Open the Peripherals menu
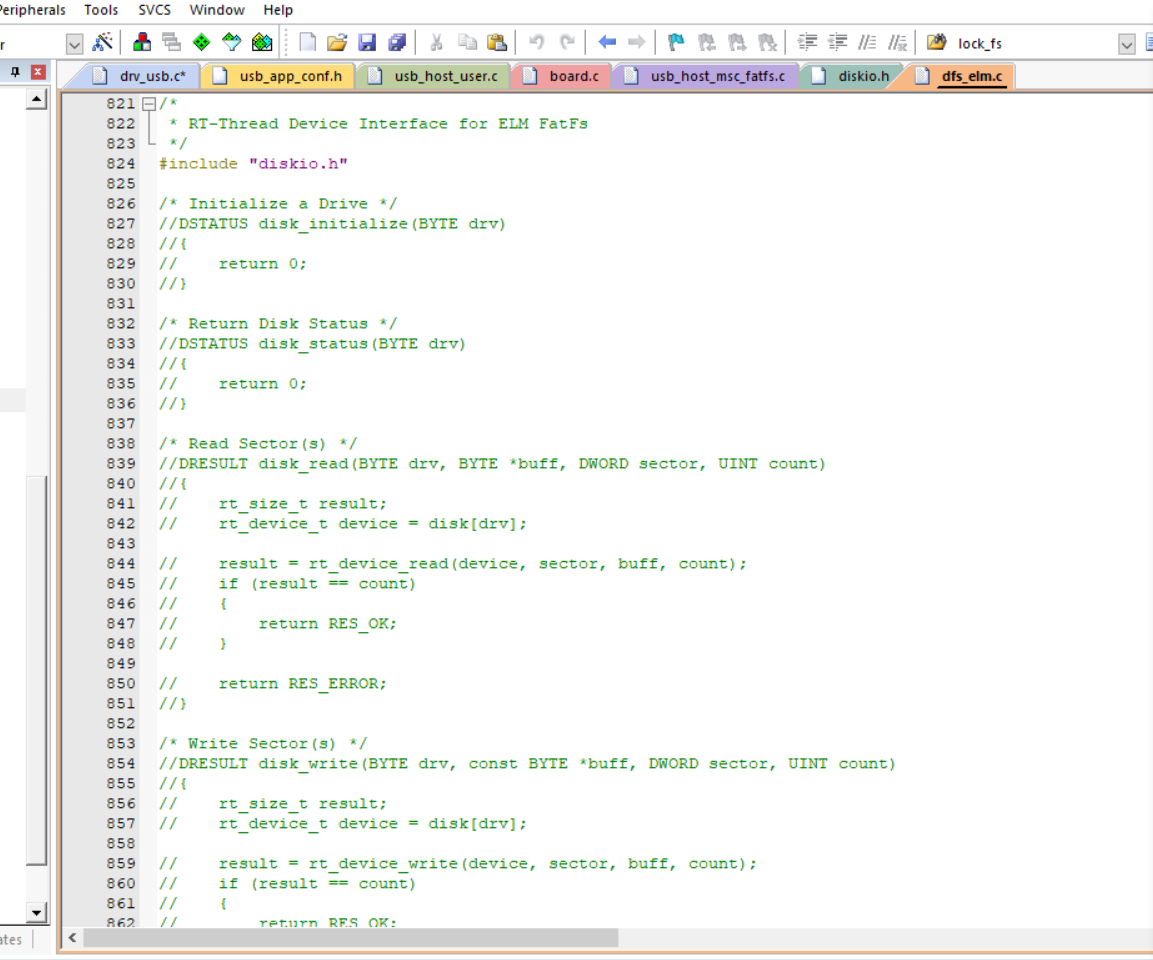 pyautogui.click(x=32, y=10)
